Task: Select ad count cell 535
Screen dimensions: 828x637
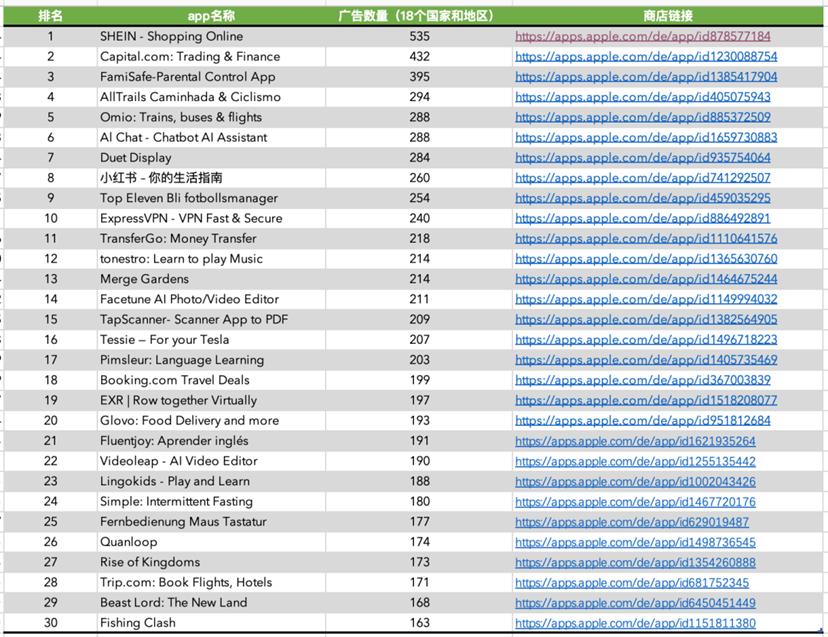Action: coord(419,36)
